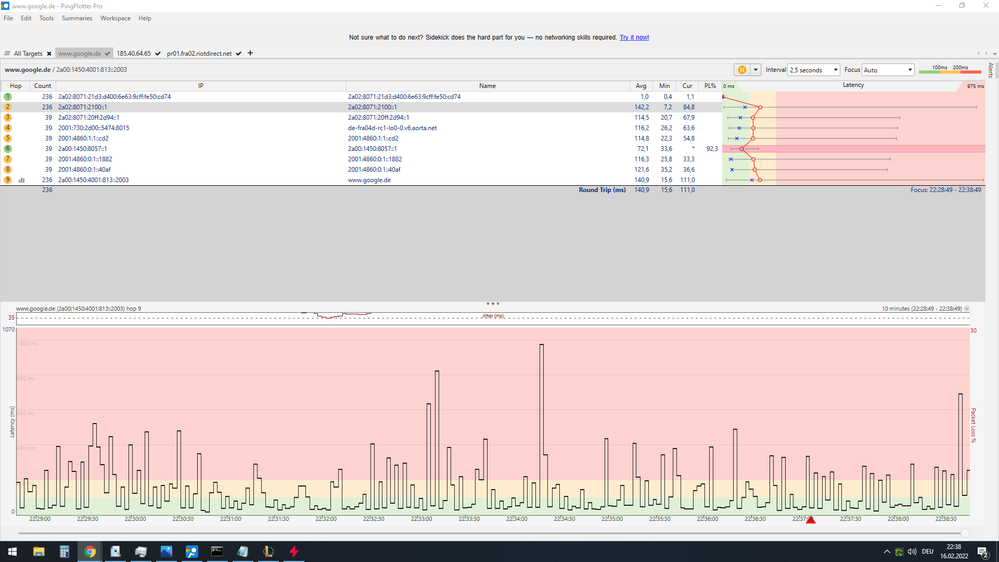Open the red lightning bolt taskbar app
Image resolution: width=999 pixels, height=562 pixels.
coord(294,552)
